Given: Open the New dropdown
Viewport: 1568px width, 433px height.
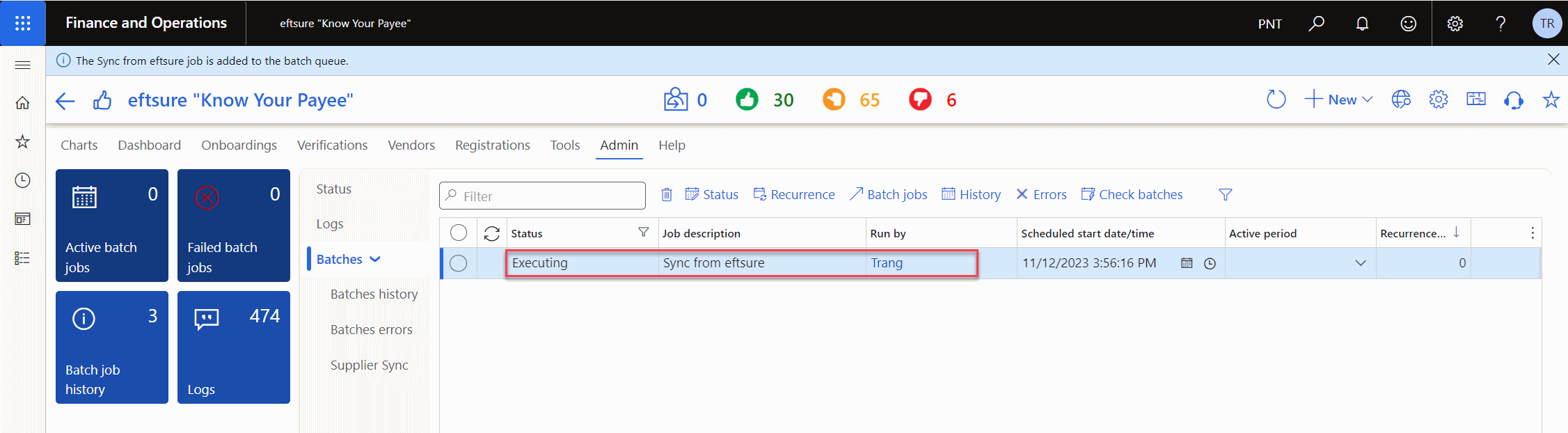Looking at the screenshot, I should 1338,100.
